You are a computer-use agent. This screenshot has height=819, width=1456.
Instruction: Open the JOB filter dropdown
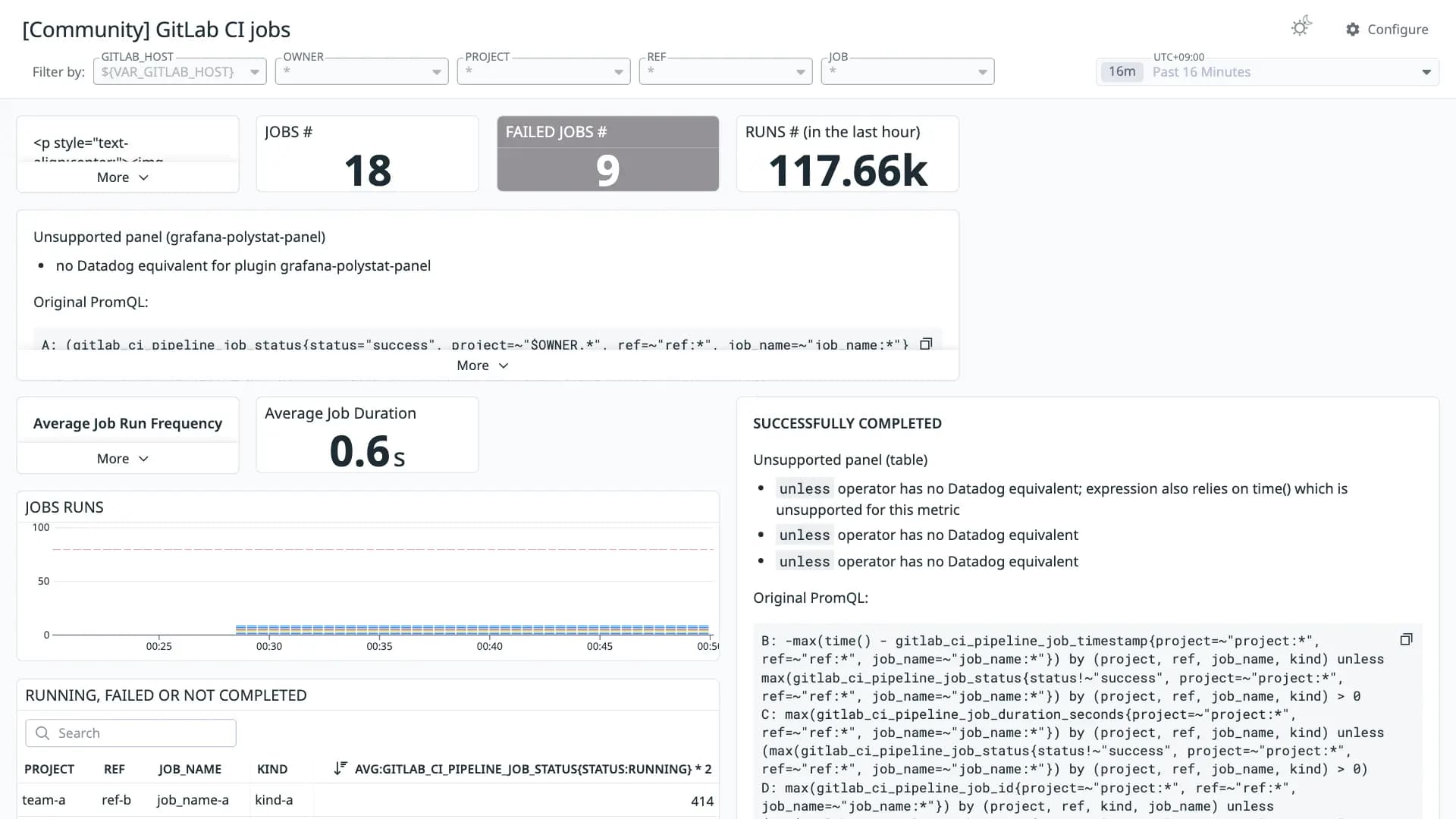908,71
